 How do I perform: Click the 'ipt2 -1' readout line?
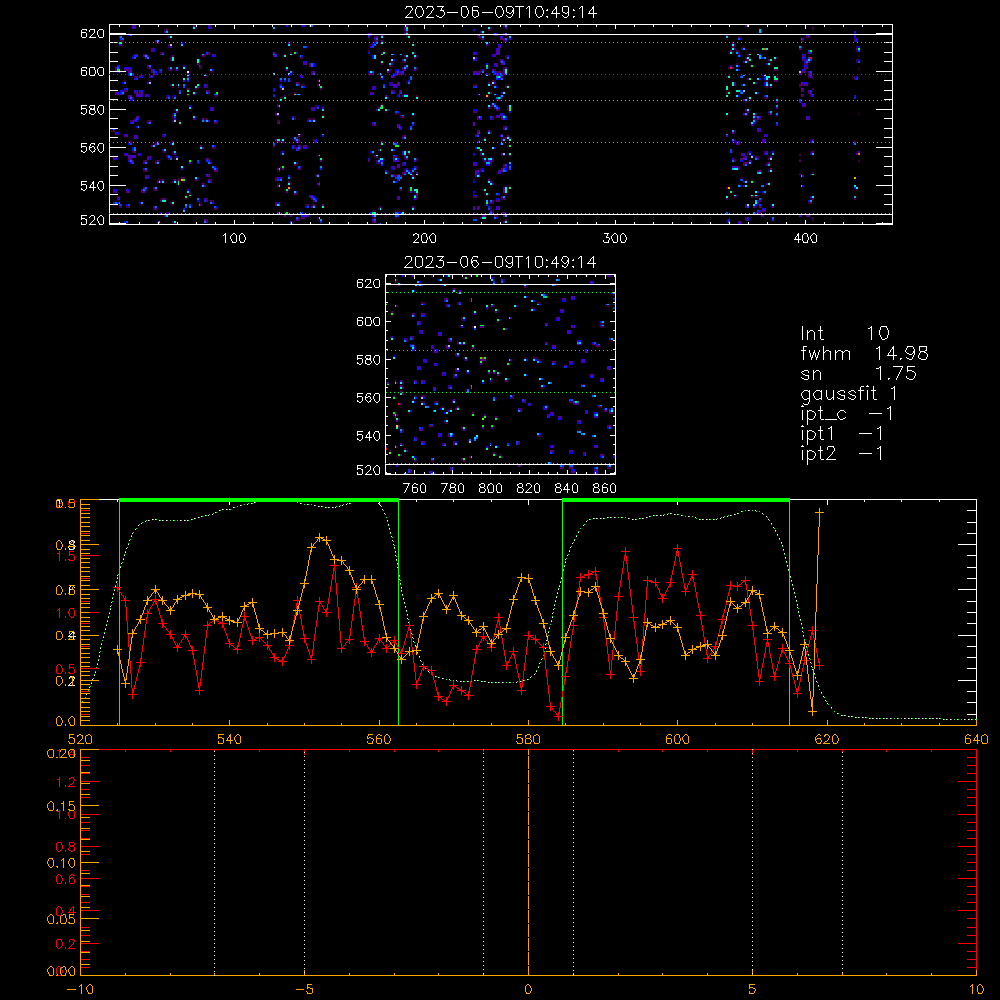pos(842,453)
